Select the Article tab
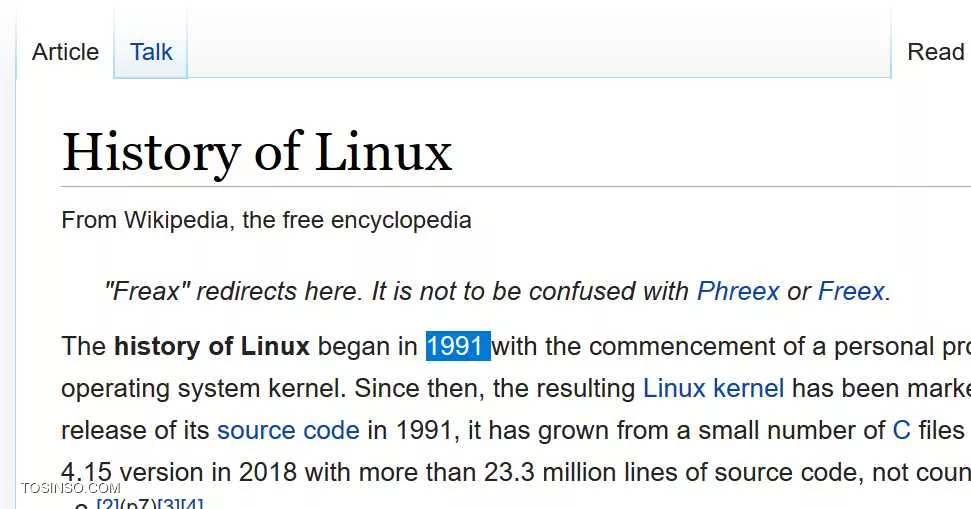This screenshot has height=509, width=971. [x=65, y=52]
